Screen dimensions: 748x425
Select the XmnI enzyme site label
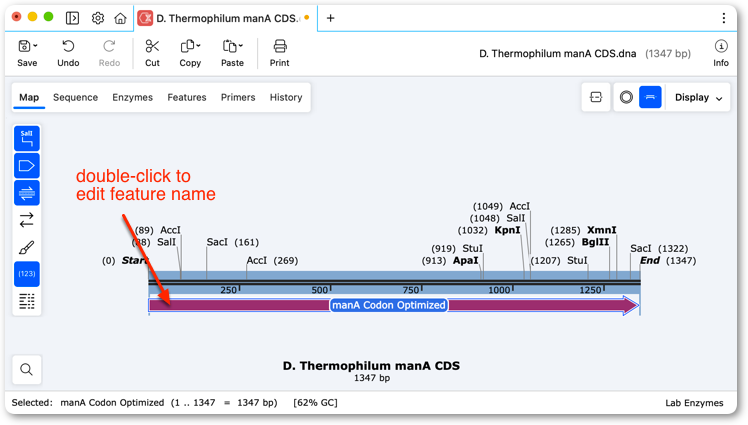pyautogui.click(x=602, y=230)
